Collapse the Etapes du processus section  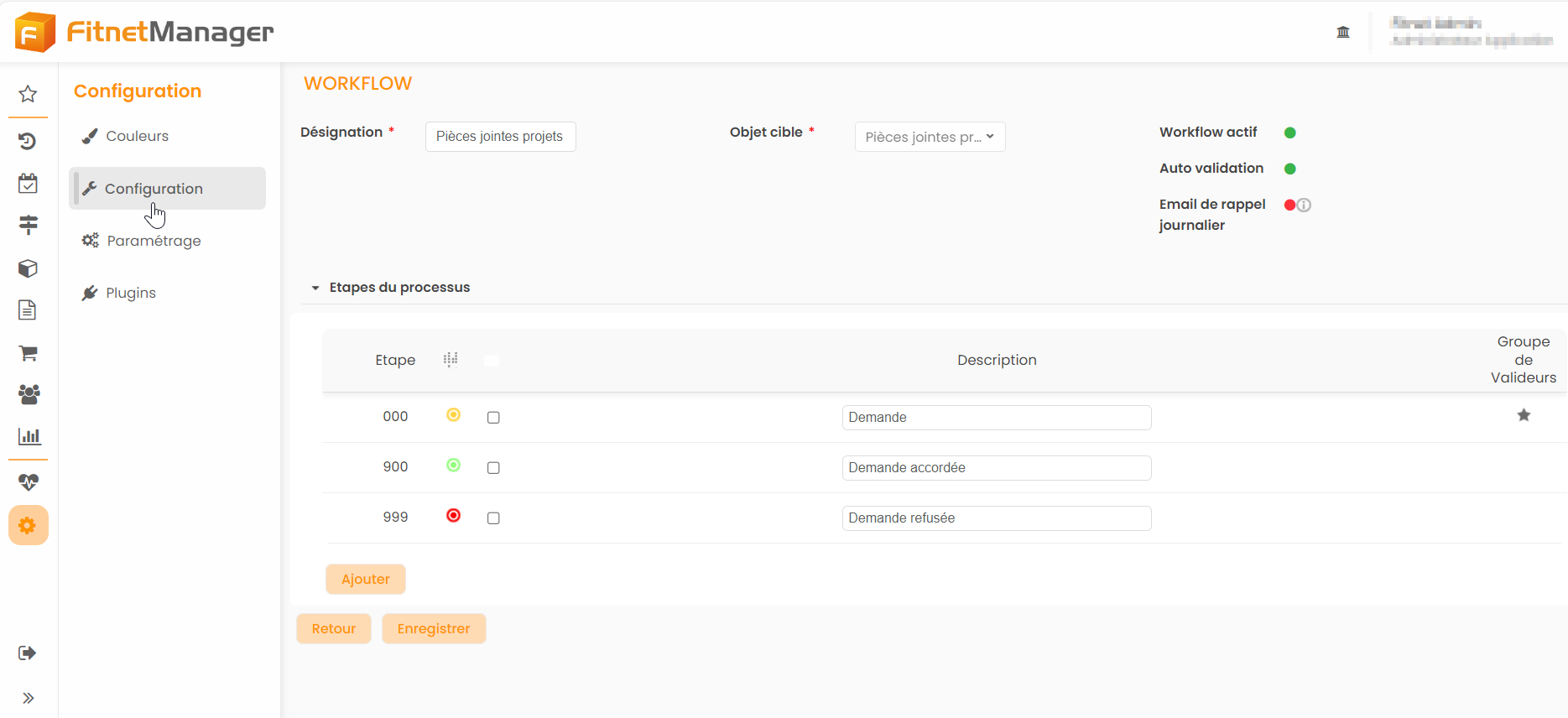[315, 288]
